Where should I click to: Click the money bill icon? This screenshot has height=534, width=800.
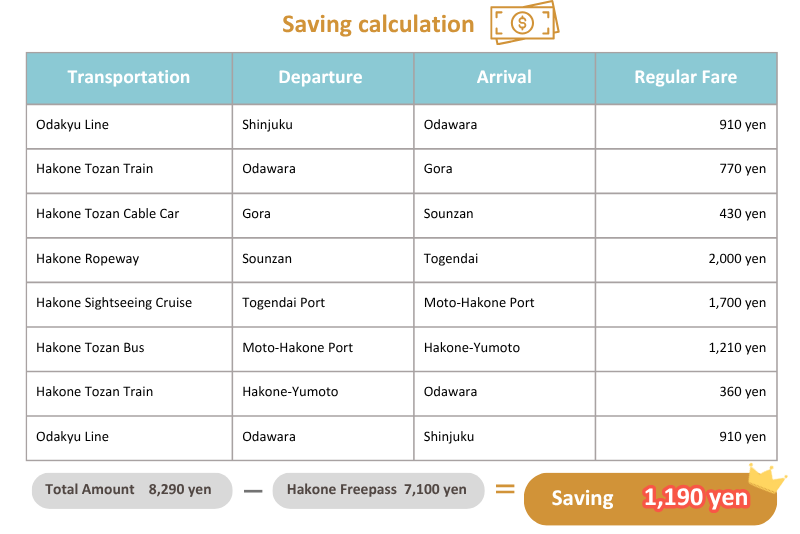click(524, 22)
